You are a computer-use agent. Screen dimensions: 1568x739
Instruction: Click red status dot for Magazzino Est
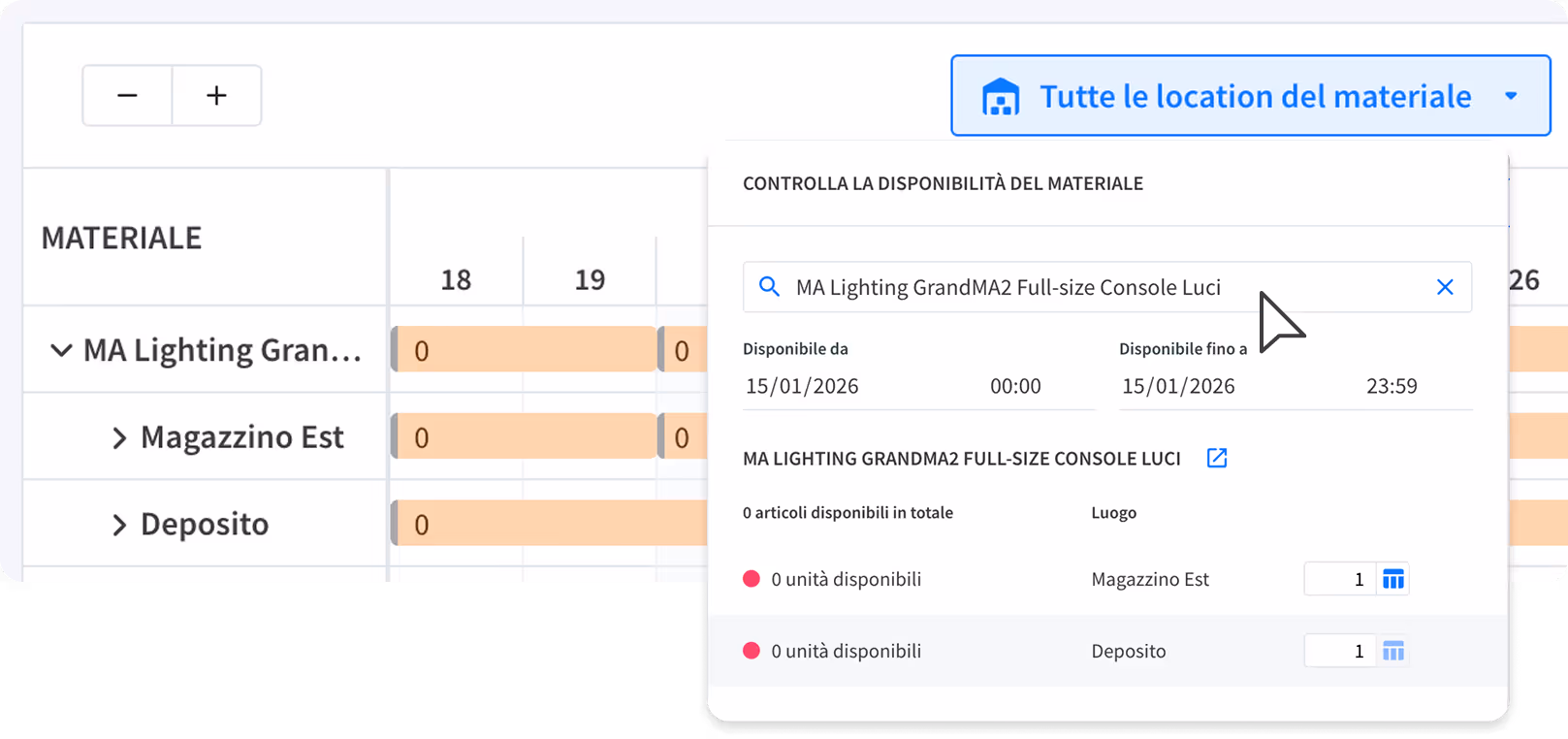(x=752, y=579)
